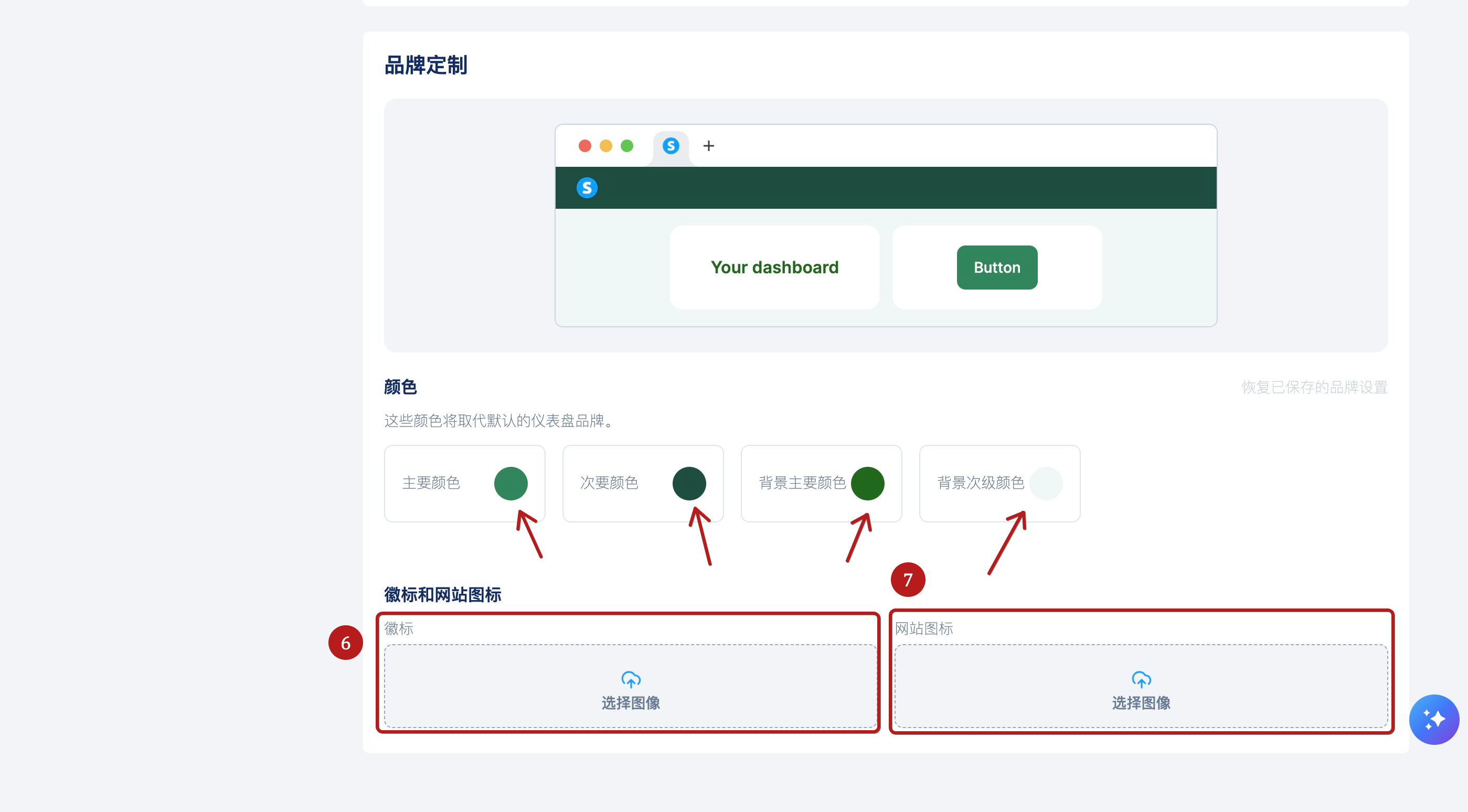Click the yellow window dot in preview
The image size is (1468, 812).
606,146
